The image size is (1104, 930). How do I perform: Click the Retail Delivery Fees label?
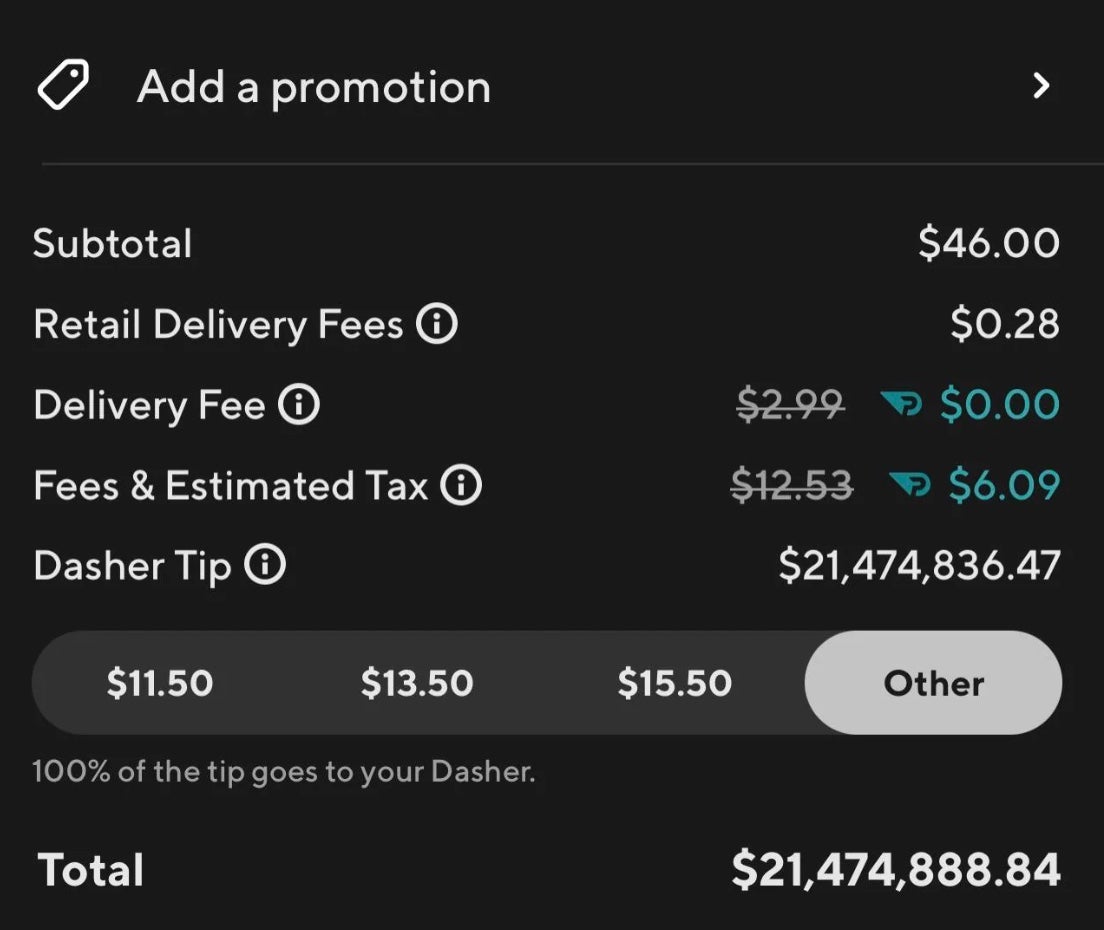(x=218, y=324)
